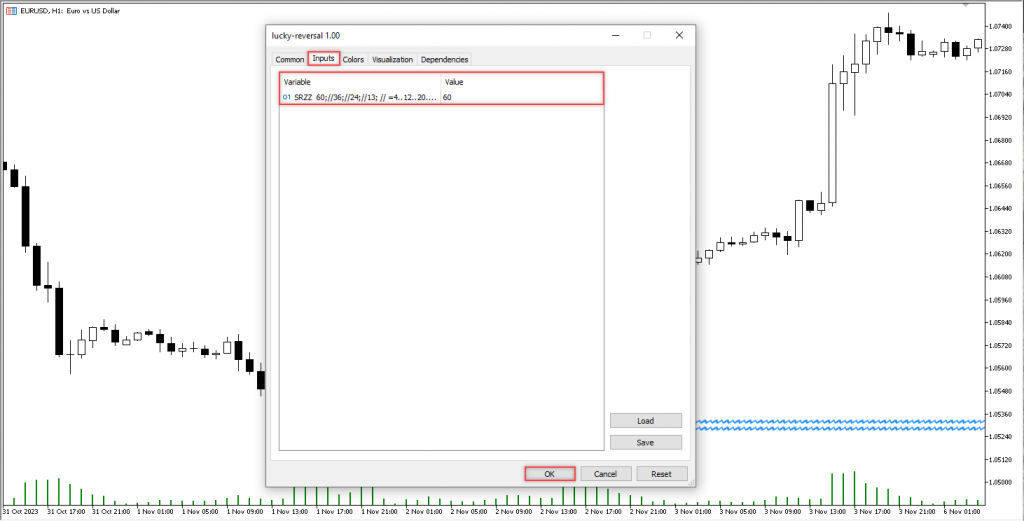Screen dimensions: 1024x521
Task: Switch to the Common tab
Action: click(289, 59)
